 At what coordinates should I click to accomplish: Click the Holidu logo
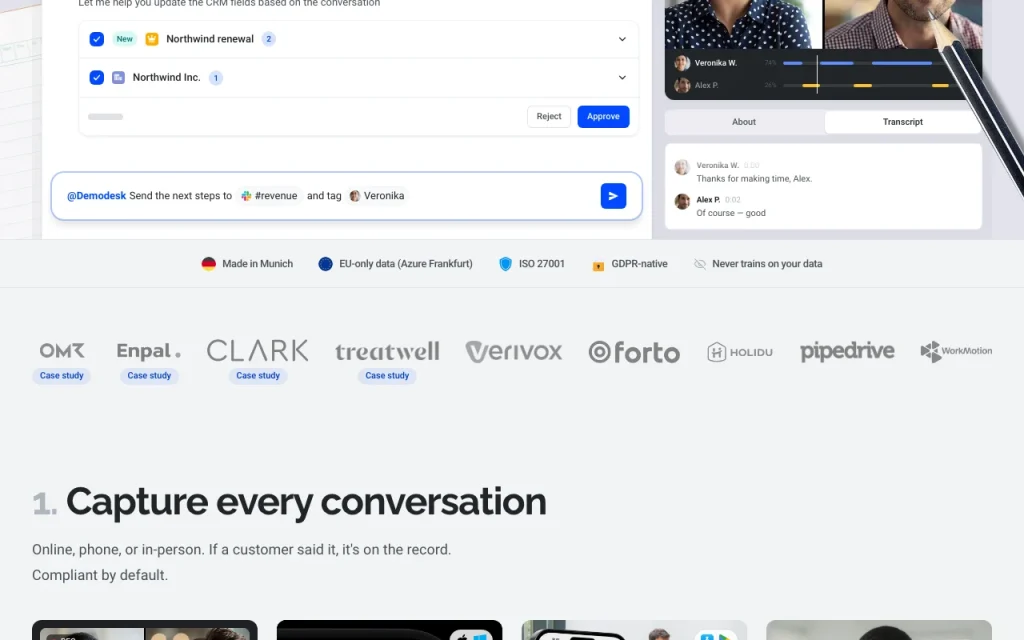(x=739, y=352)
